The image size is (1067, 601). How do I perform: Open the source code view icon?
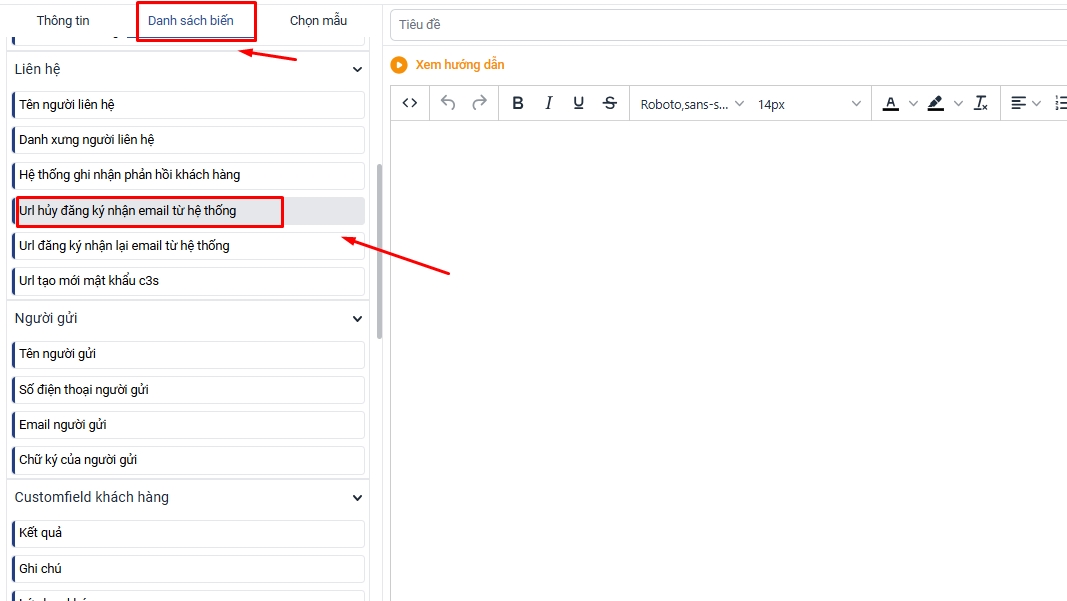(410, 103)
